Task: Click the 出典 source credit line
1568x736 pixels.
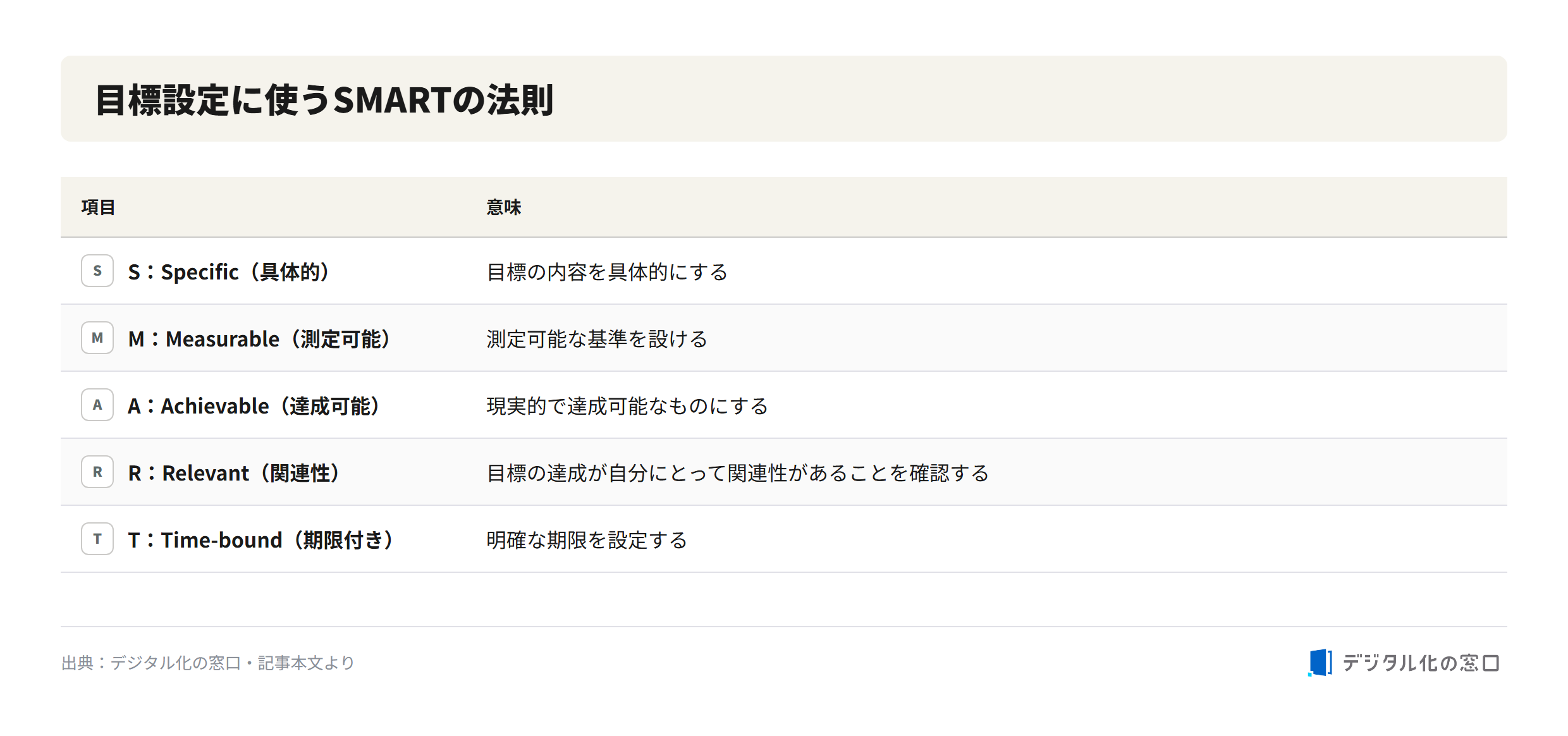Action: (208, 663)
